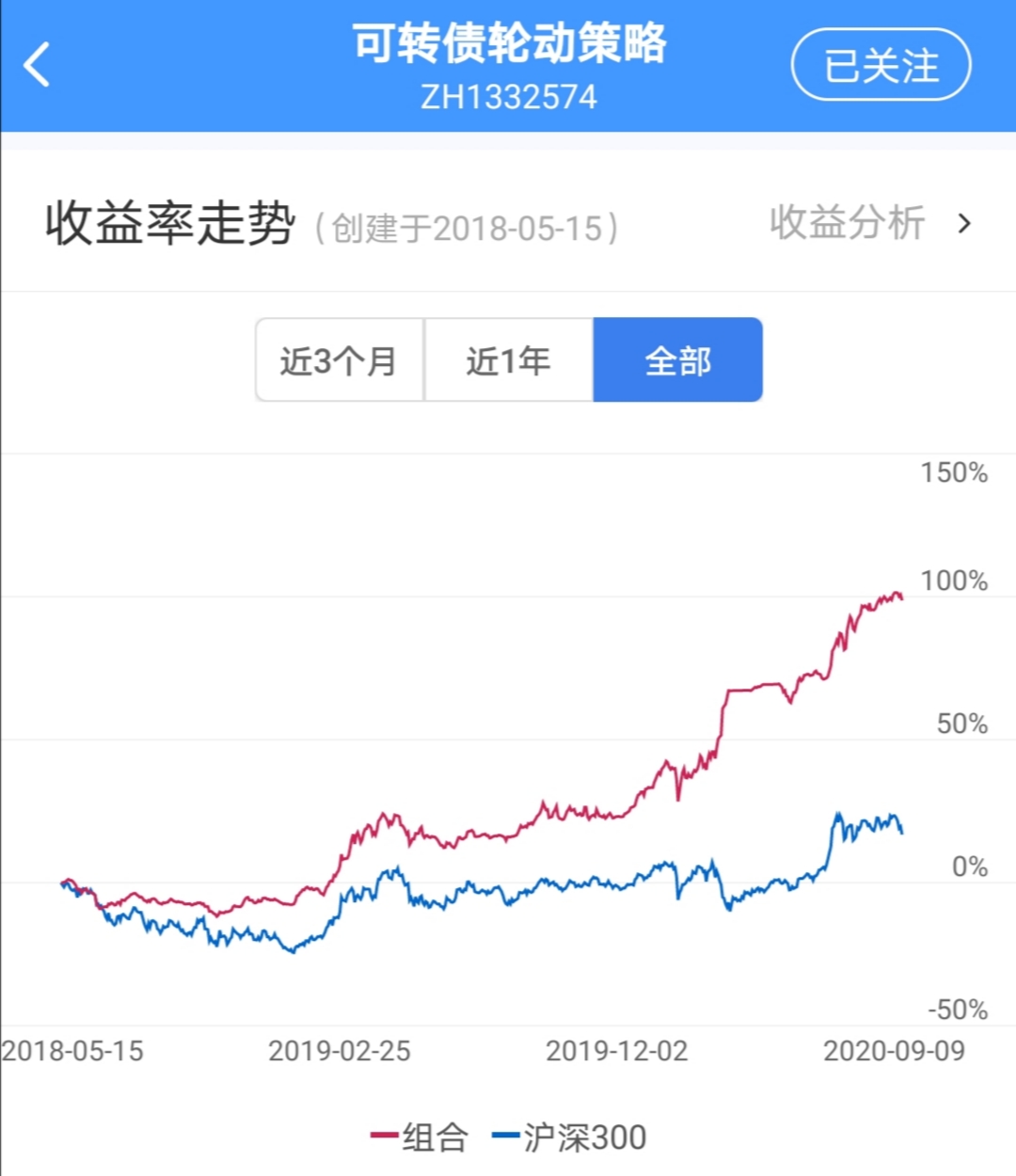Tap the portfolio code ZH1332574
Screen dimensions: 1016x1176
coord(509,97)
